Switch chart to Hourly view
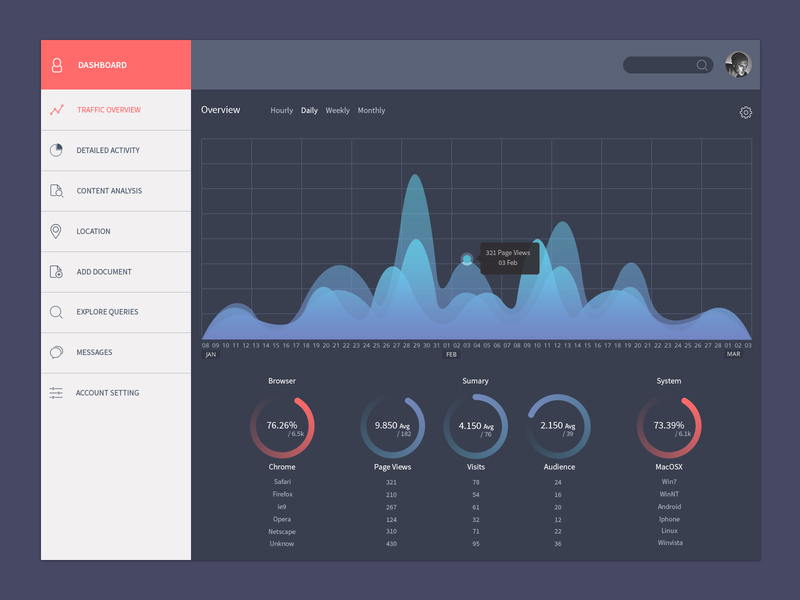 coord(282,110)
